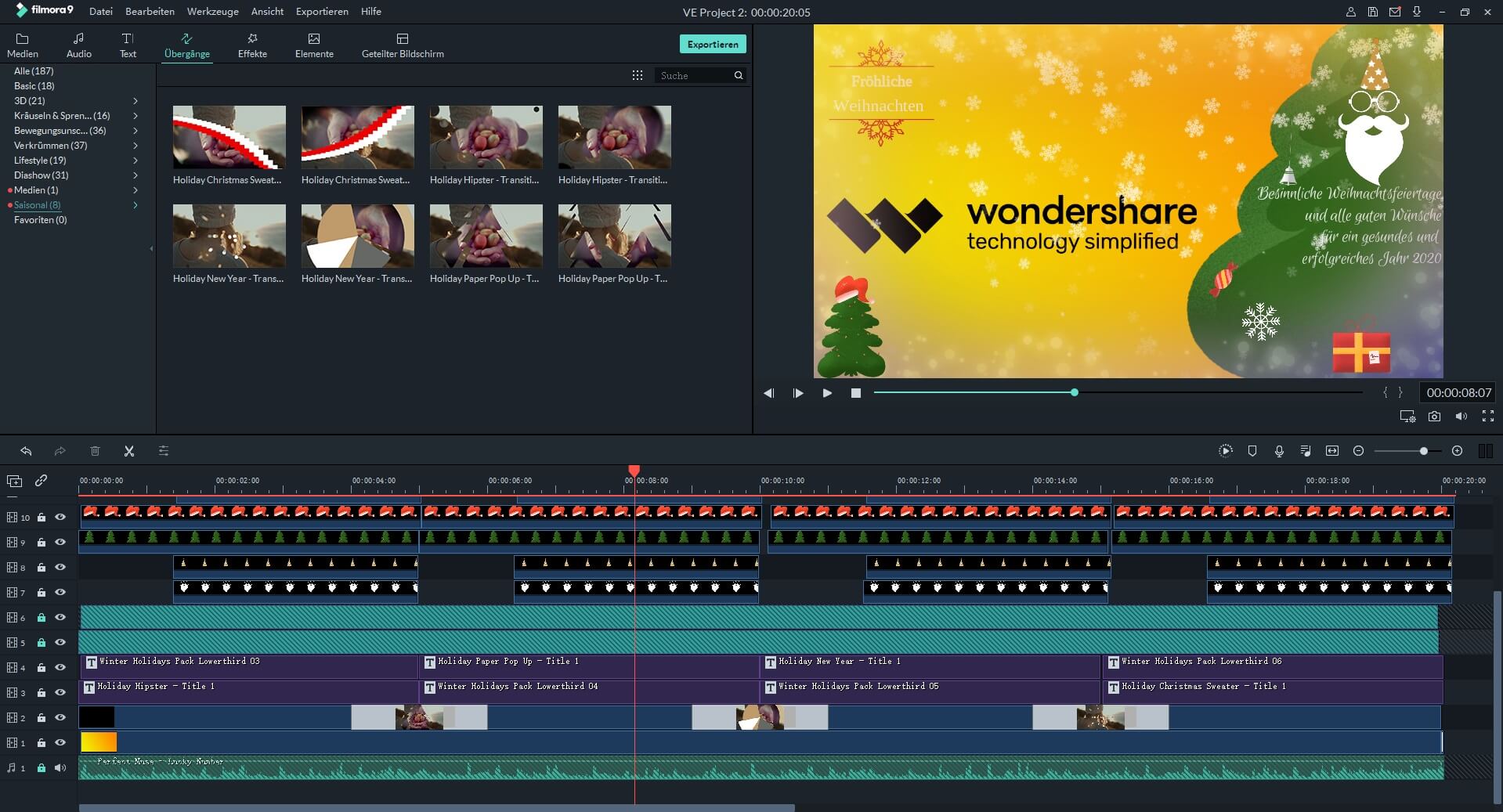
Task: Select the scissors split tool
Action: [129, 451]
